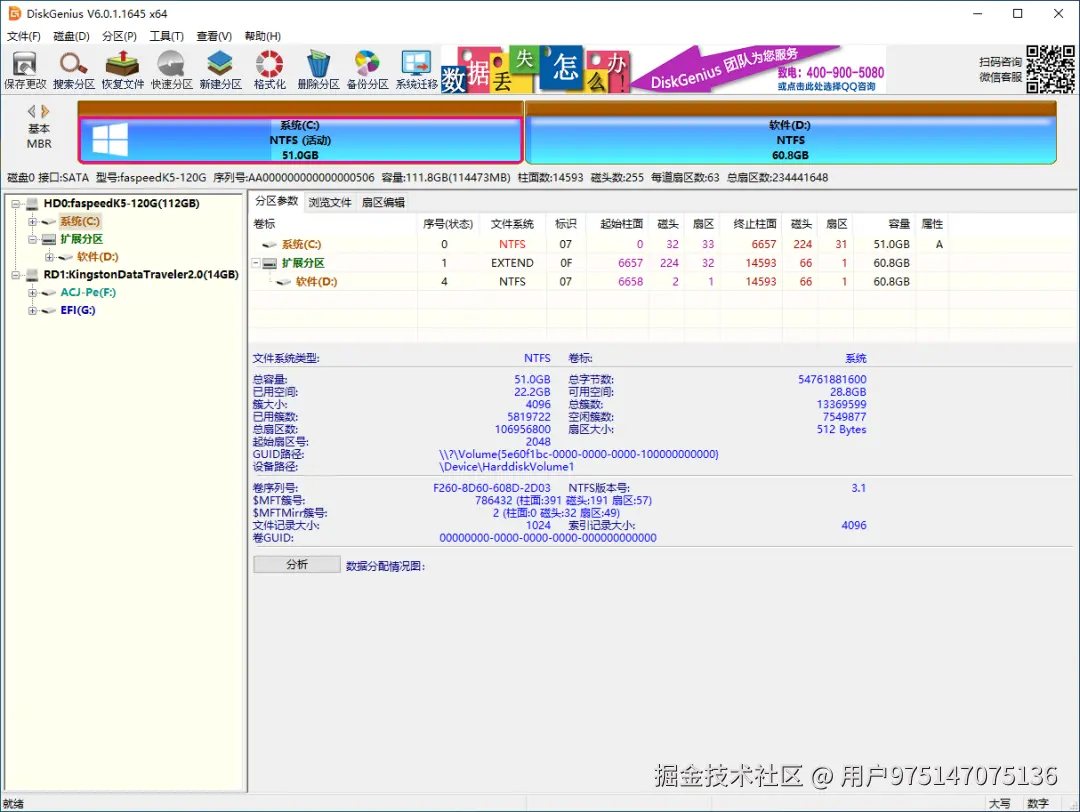Collapse the 扩展分区 node in disk tree
Screen dimensions: 1080x812
(32, 240)
